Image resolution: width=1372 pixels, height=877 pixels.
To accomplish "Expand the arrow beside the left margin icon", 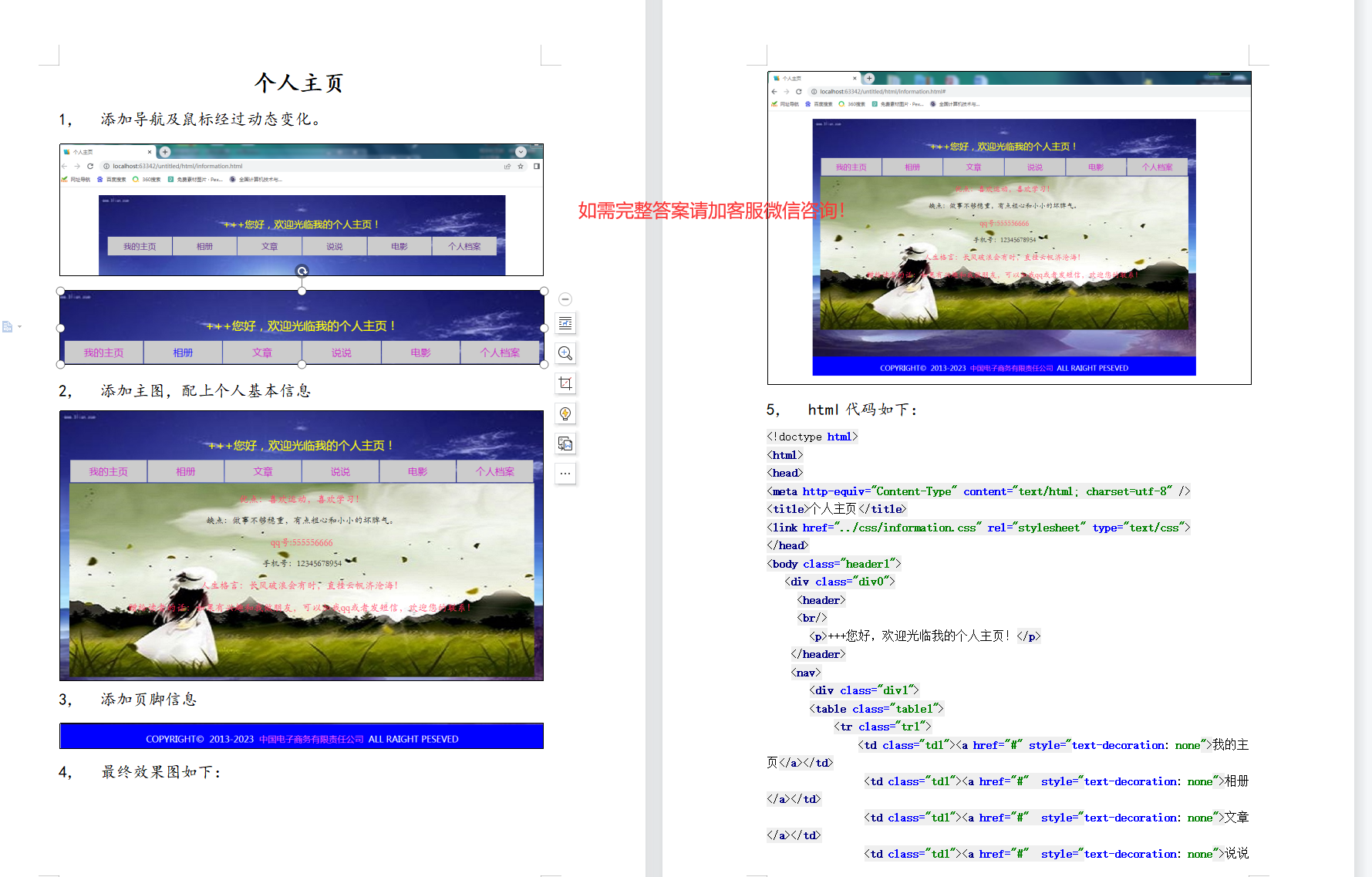I will click(19, 327).
